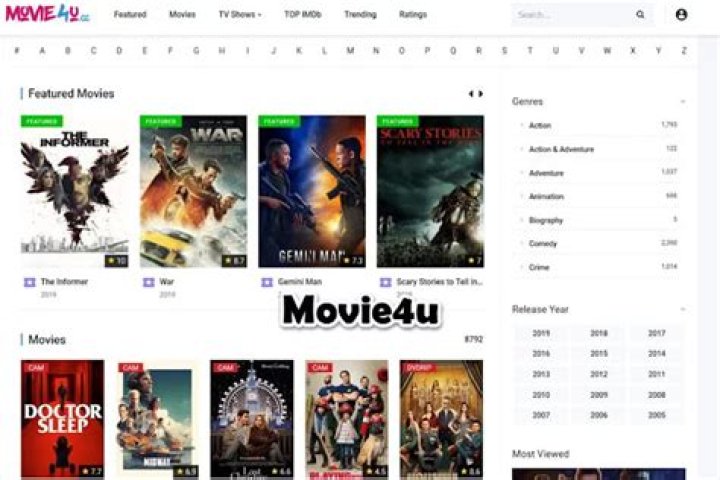Open the Scary Stories poster
Screen dimensions: 720x480
(x=430, y=191)
